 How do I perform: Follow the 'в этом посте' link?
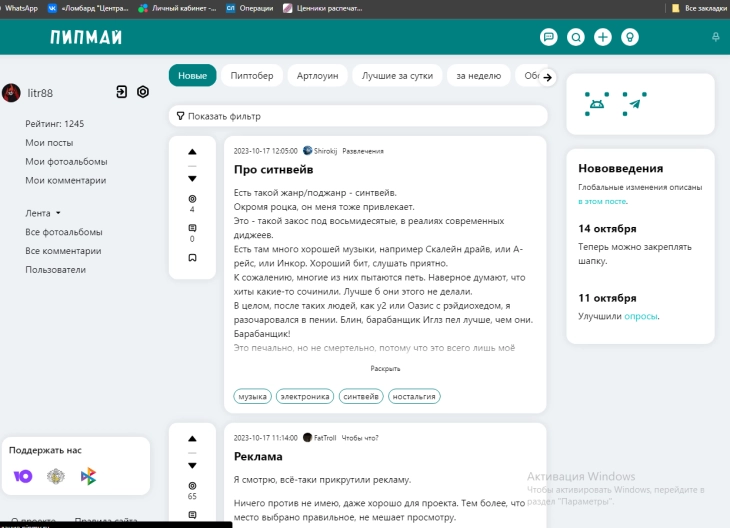602,201
